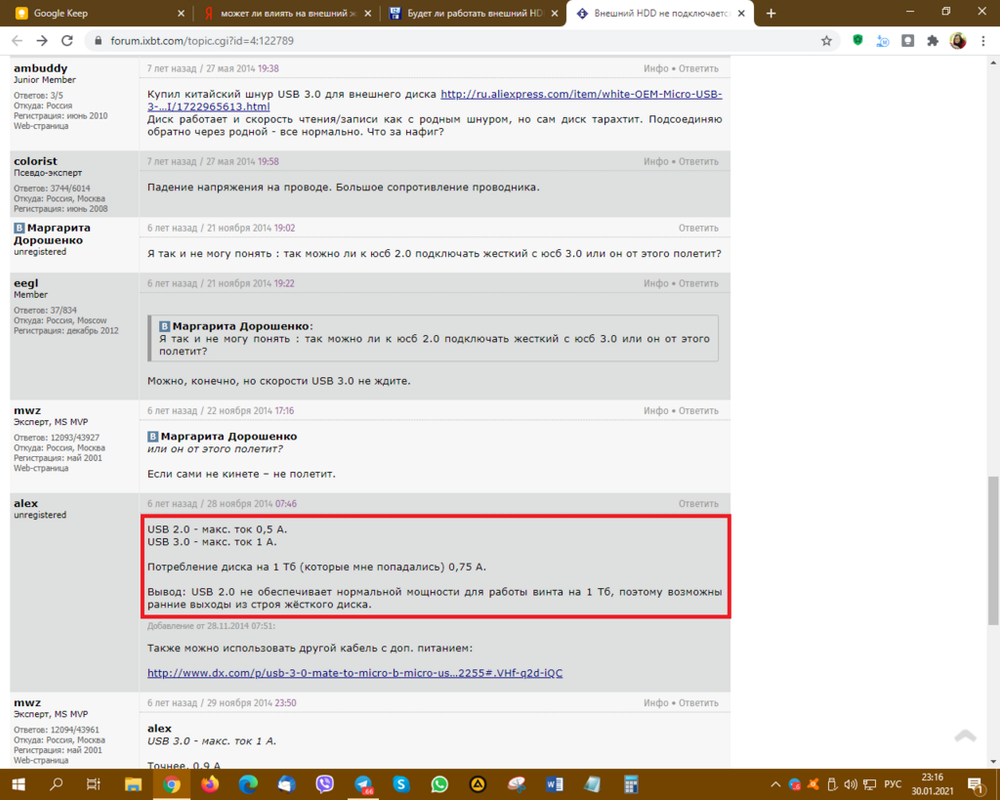Click Ответить in colorist's post
Screen dimensions: 1000x800
698,162
